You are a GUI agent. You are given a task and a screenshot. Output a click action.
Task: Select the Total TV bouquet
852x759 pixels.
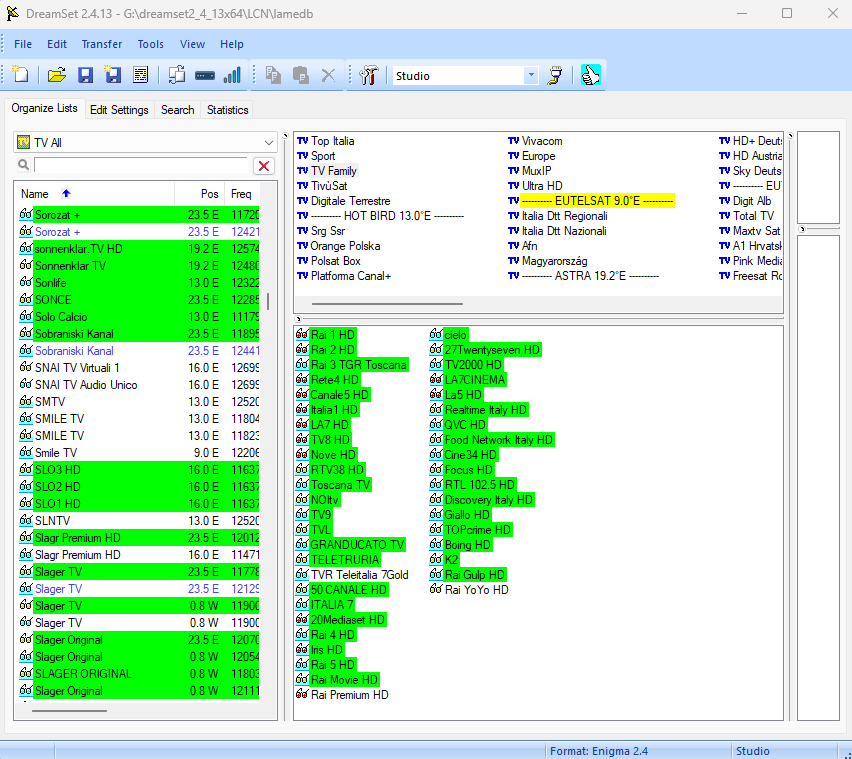click(x=747, y=216)
